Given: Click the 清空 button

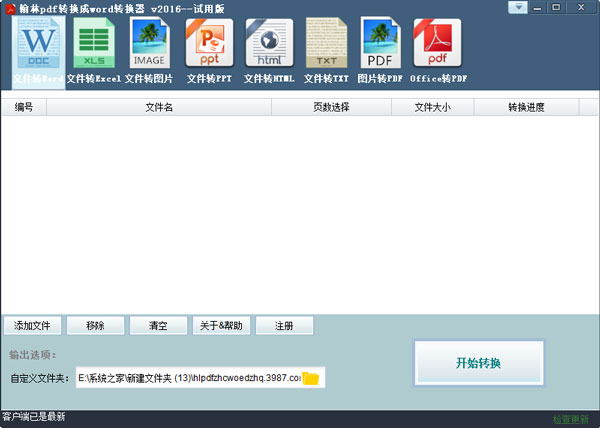Looking at the screenshot, I should point(158,326).
